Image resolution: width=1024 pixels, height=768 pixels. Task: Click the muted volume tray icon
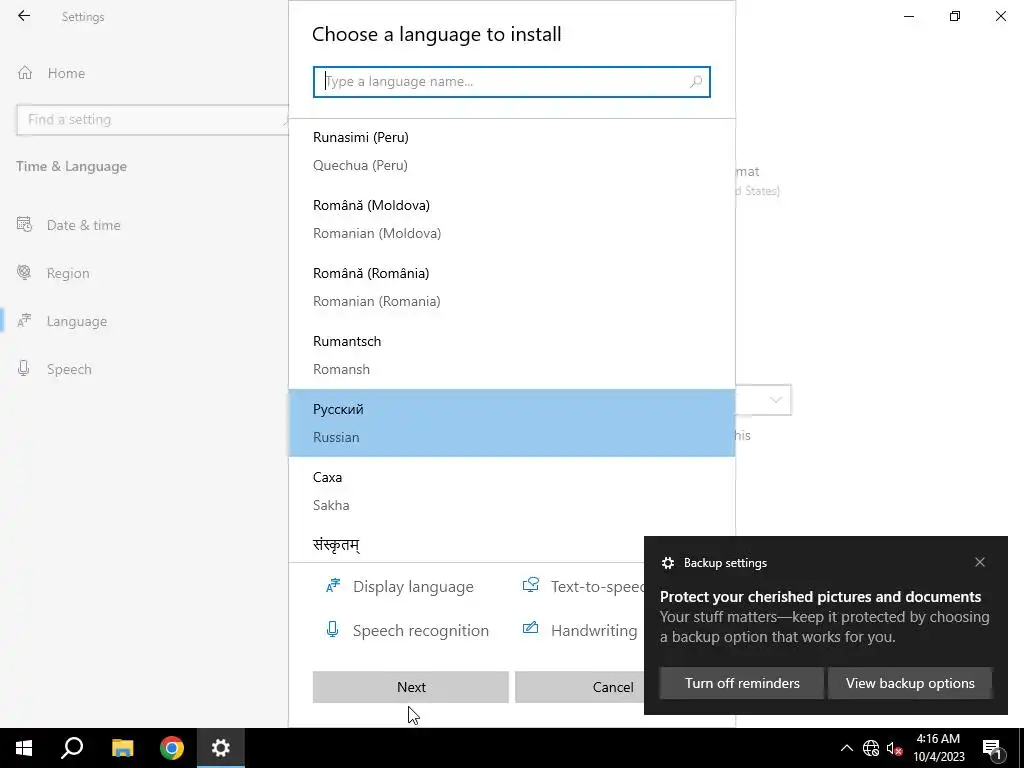(894, 748)
